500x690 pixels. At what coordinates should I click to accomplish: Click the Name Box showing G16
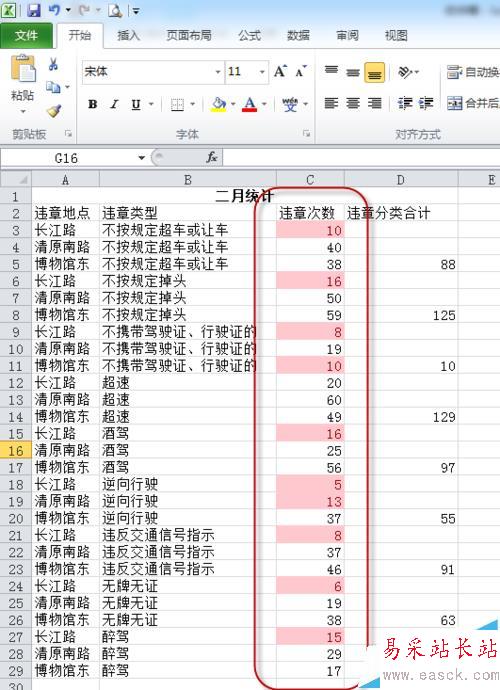pyautogui.click(x=68, y=158)
